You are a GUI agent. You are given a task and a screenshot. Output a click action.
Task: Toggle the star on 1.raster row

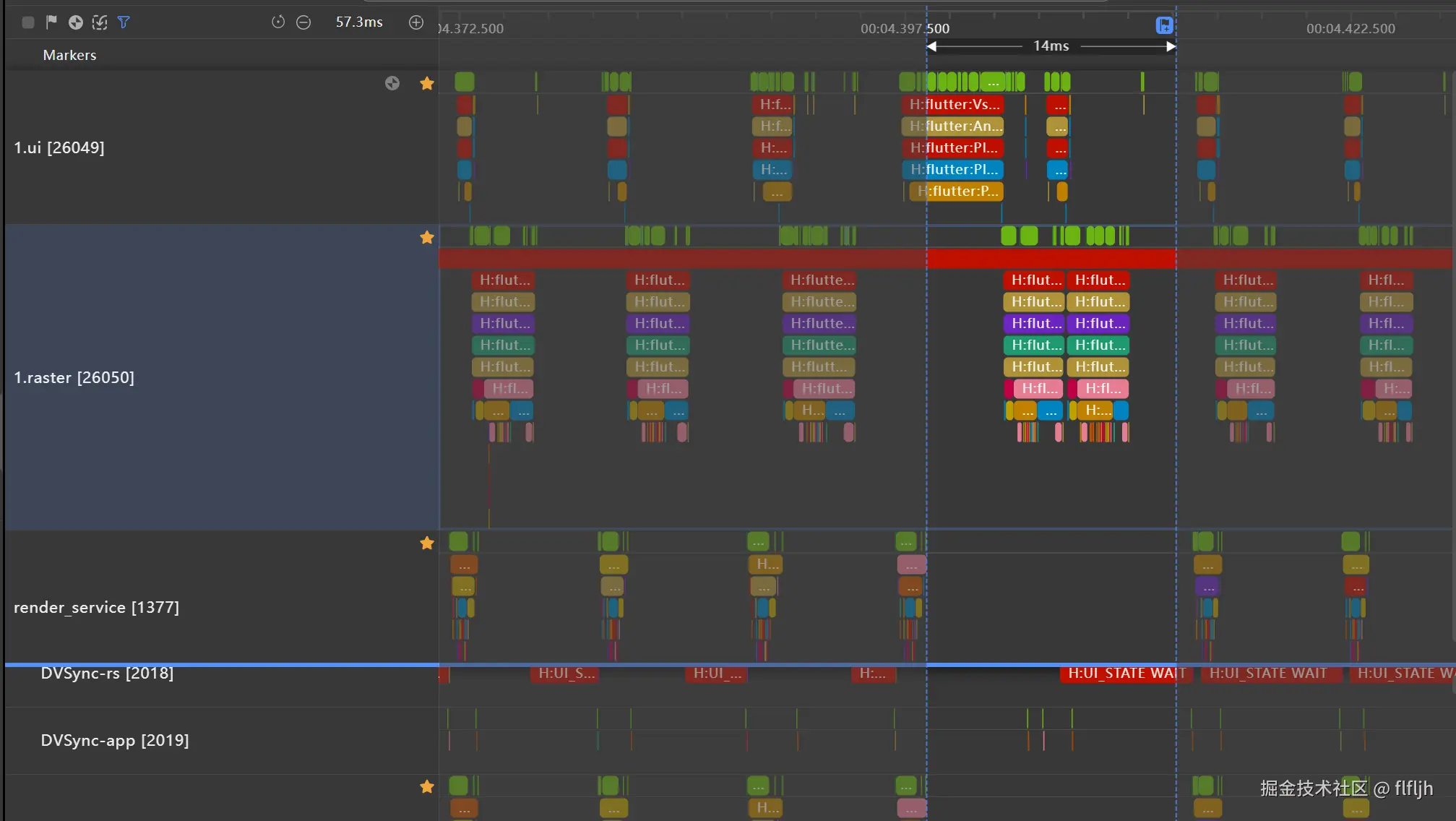pyautogui.click(x=427, y=237)
